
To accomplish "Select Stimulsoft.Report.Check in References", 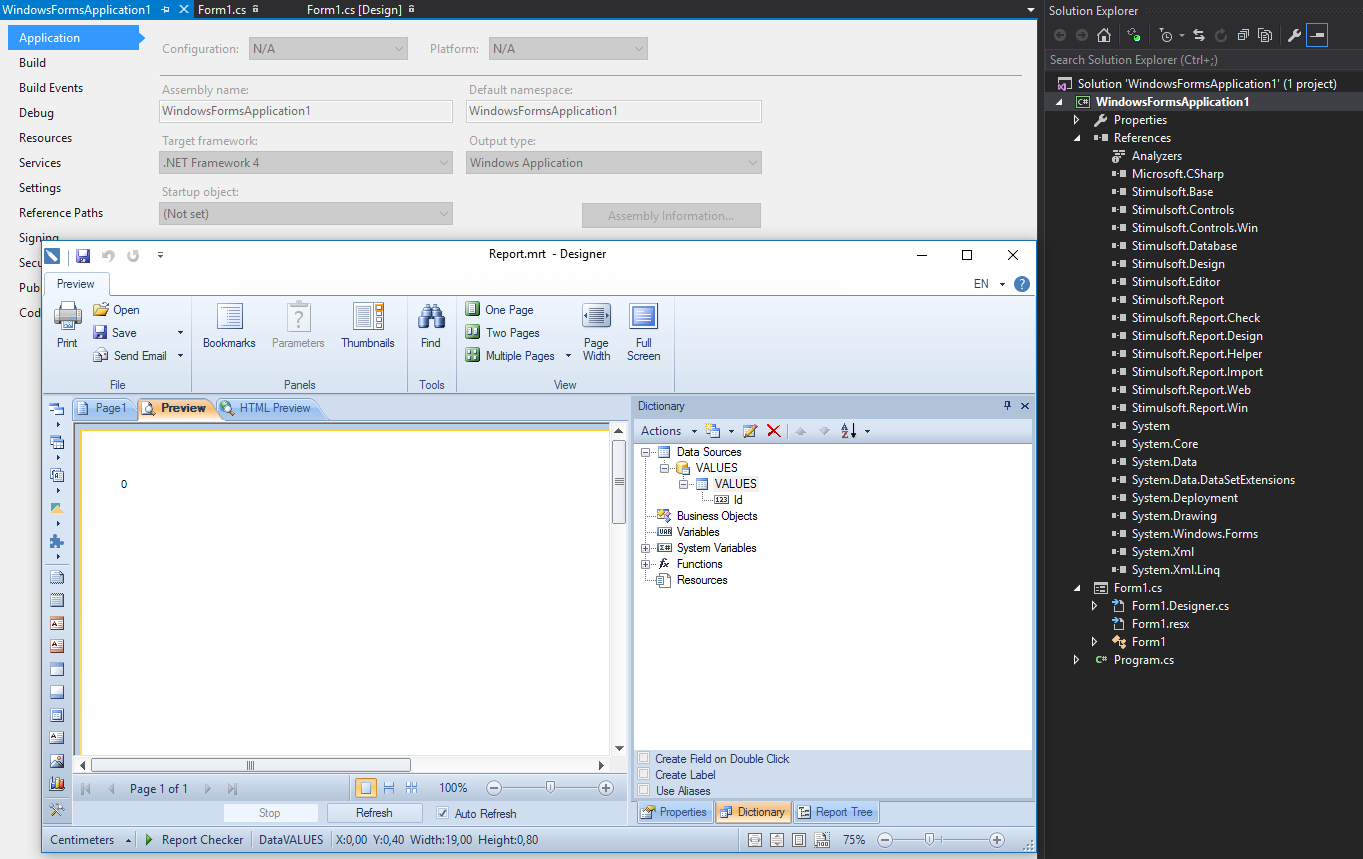I will (x=1196, y=318).
